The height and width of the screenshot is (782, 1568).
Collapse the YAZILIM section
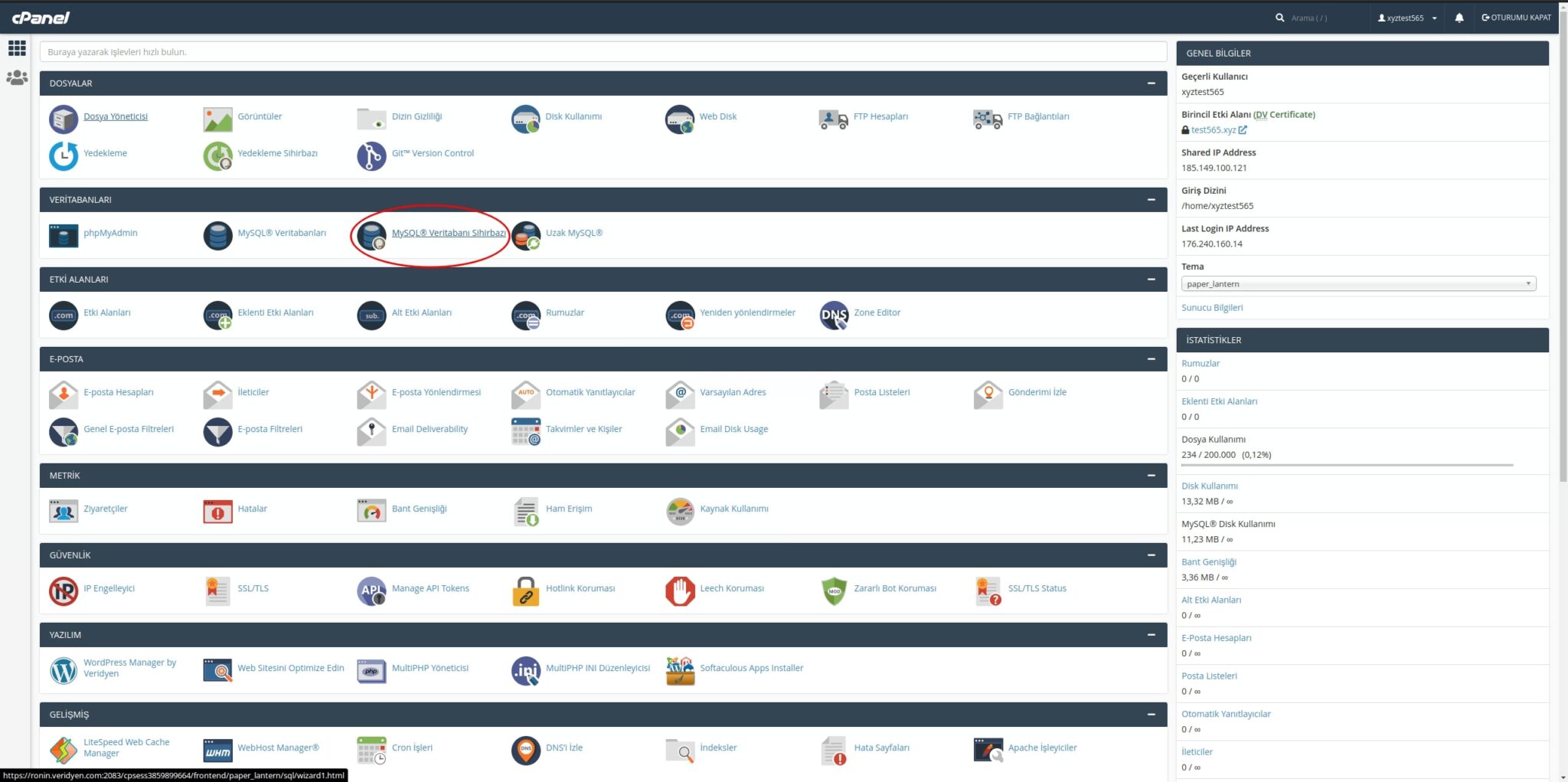click(x=1151, y=635)
